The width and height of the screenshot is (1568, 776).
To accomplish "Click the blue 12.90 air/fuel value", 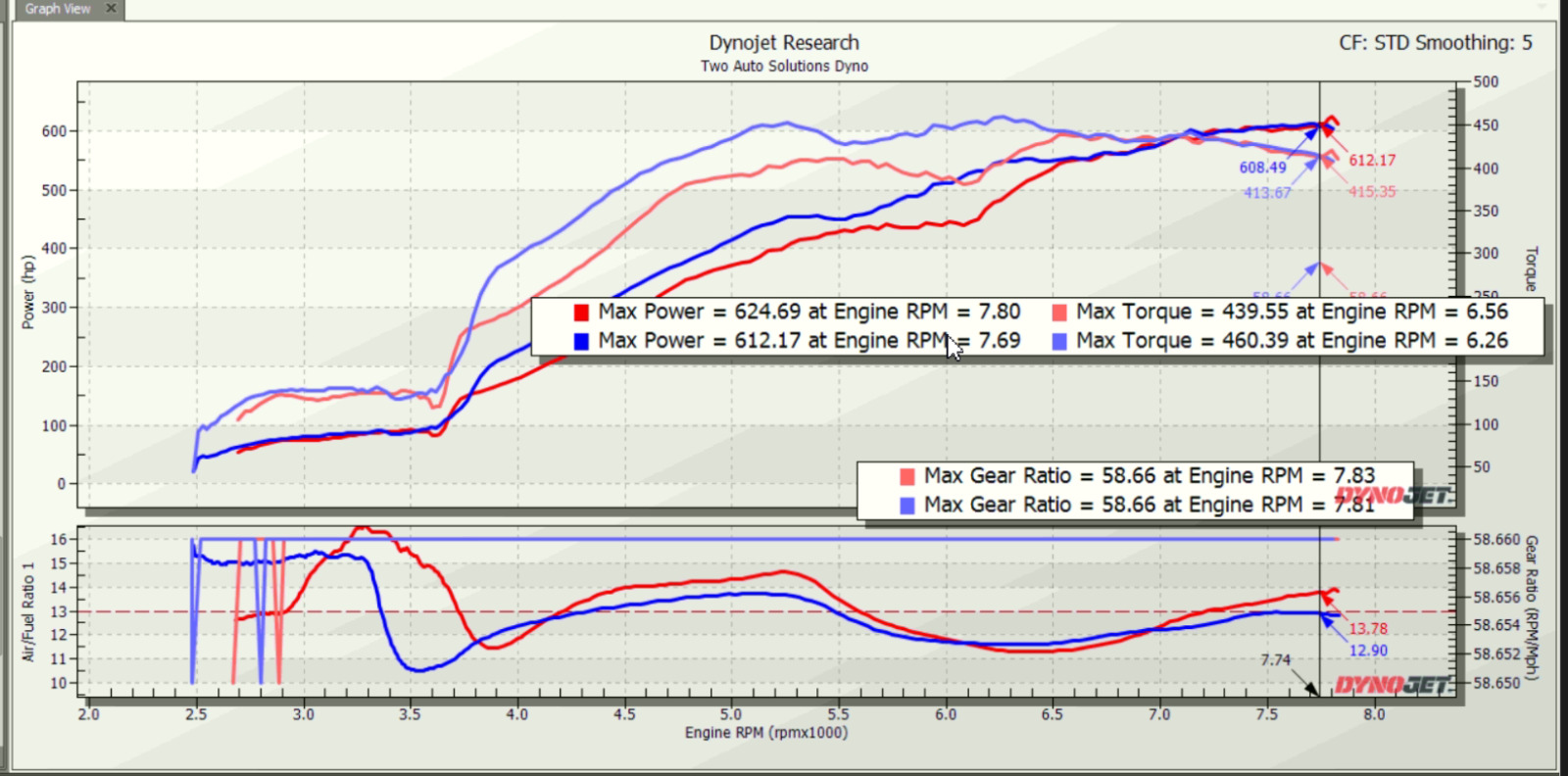I will [1368, 651].
